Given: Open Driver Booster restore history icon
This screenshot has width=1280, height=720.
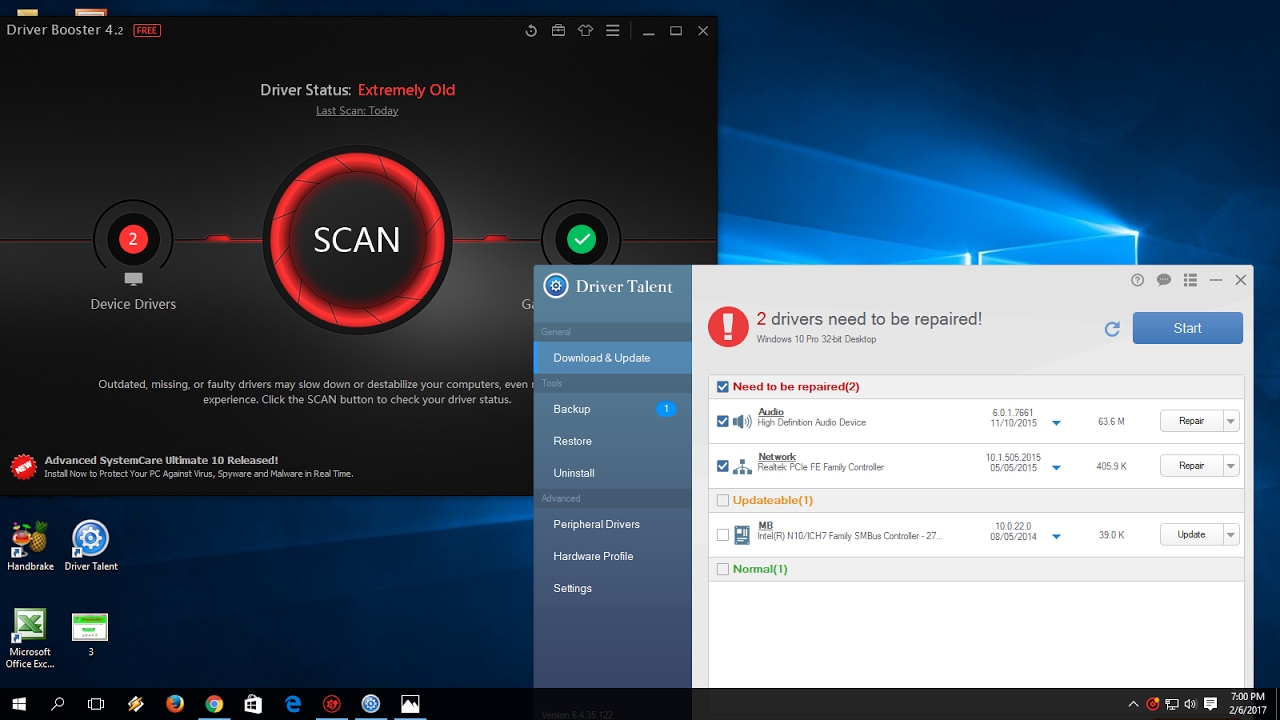Looking at the screenshot, I should (x=531, y=31).
